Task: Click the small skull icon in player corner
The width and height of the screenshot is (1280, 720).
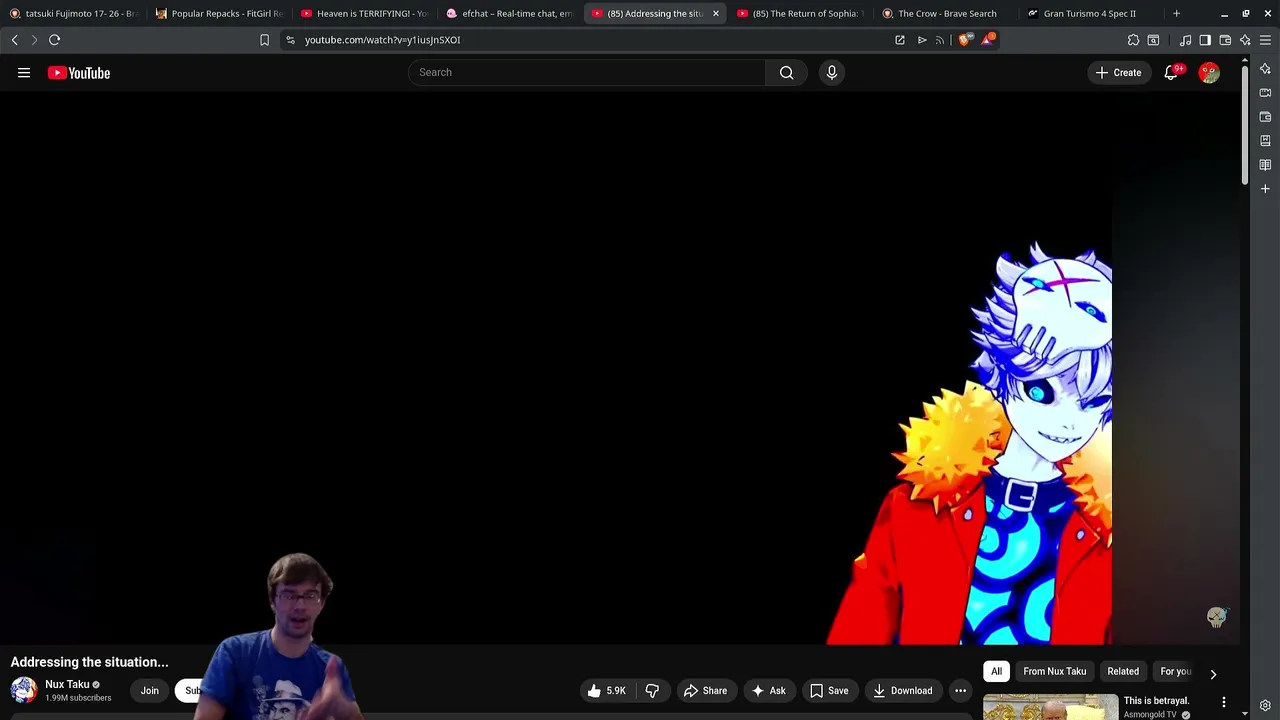Action: 1216,617
